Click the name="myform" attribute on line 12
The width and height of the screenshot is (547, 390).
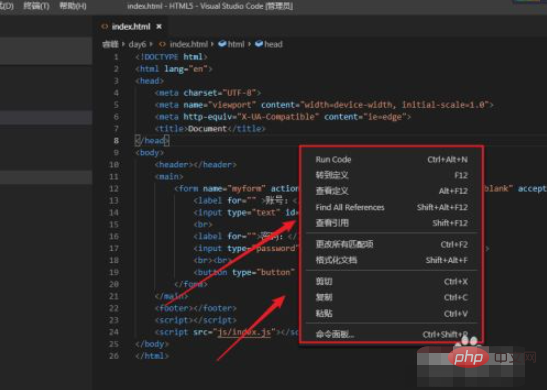click(x=234, y=188)
